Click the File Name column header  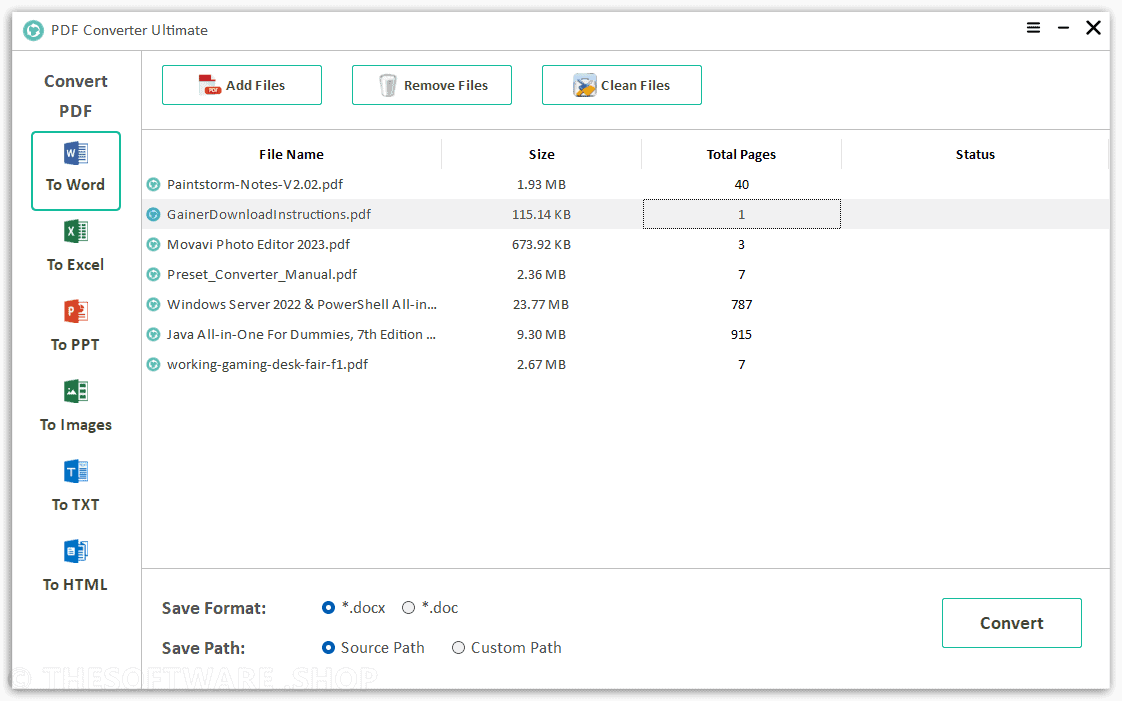(x=291, y=155)
